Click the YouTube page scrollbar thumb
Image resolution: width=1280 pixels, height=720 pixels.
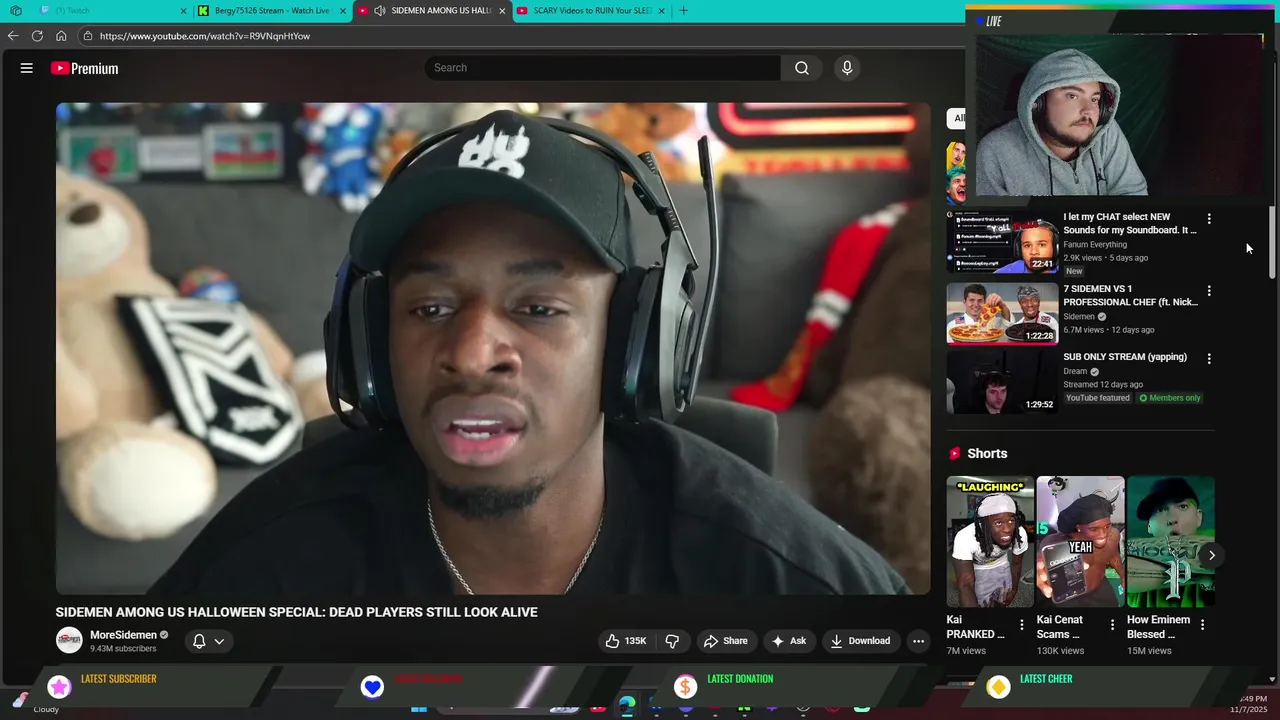[x=1272, y=242]
